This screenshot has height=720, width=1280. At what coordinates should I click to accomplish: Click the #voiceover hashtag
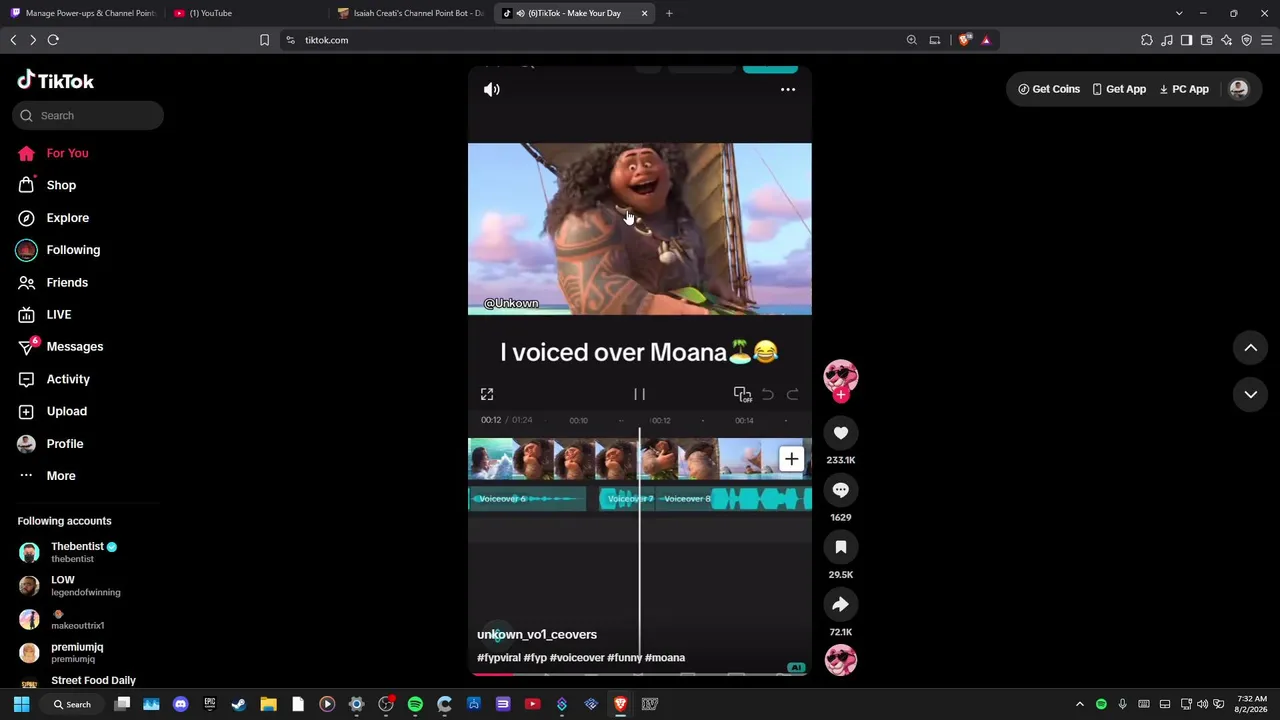[x=577, y=658]
